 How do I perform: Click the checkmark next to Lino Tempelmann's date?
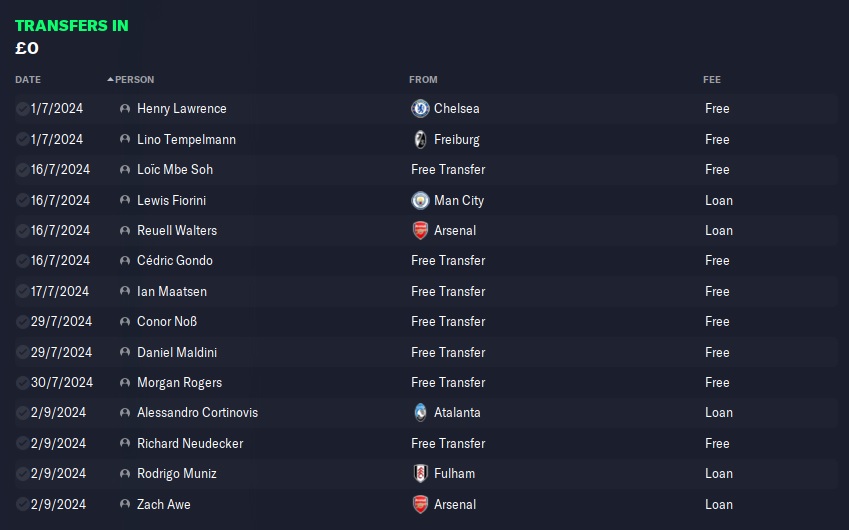point(22,139)
